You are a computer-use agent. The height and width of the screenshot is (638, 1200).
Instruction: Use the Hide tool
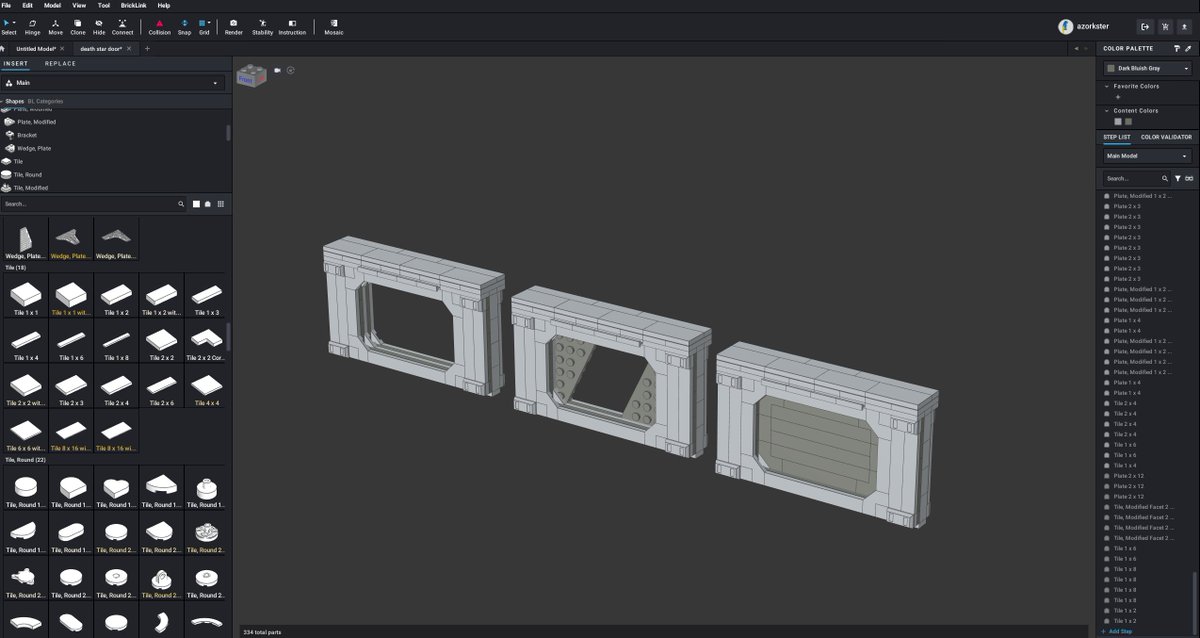click(x=99, y=26)
